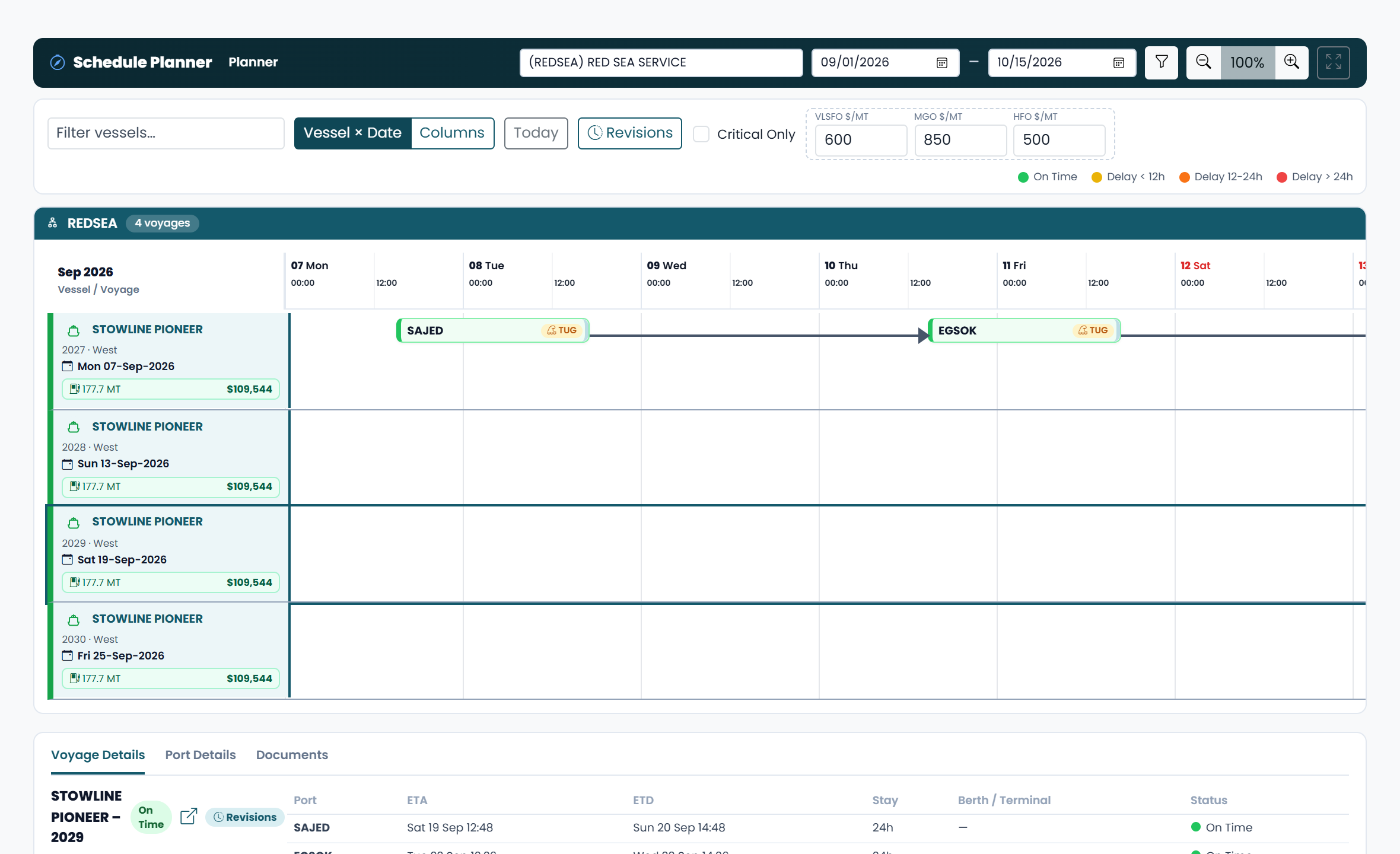This screenshot has height=854, width=1400.
Task: Click the HFO price field
Action: 1059,140
